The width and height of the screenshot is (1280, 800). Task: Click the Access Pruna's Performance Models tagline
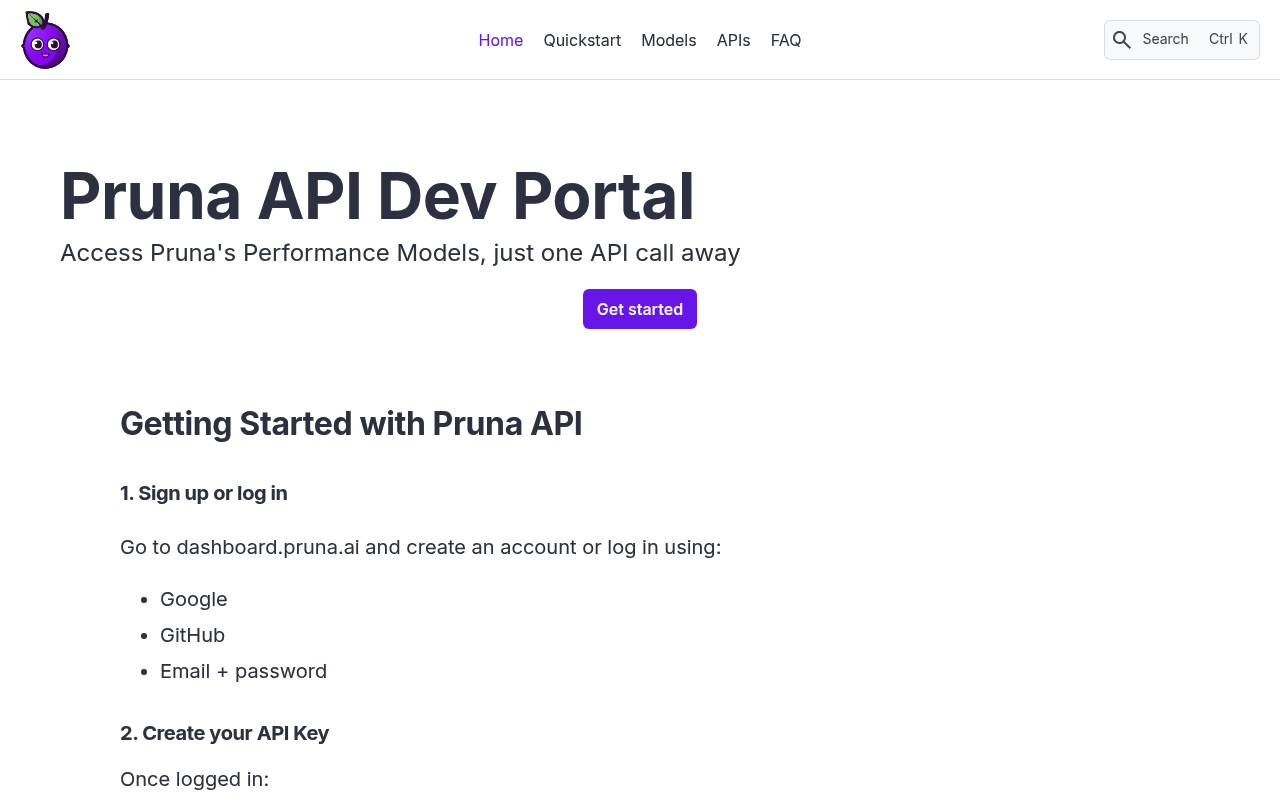tap(400, 253)
